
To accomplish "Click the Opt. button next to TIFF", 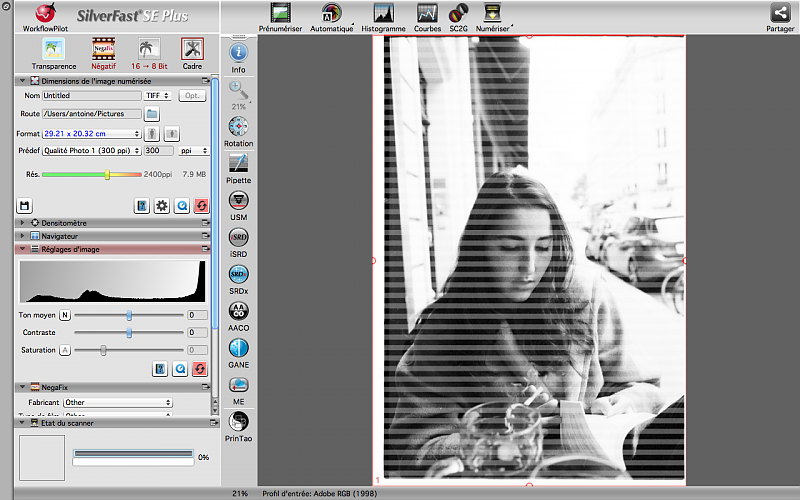I will pyautogui.click(x=192, y=95).
